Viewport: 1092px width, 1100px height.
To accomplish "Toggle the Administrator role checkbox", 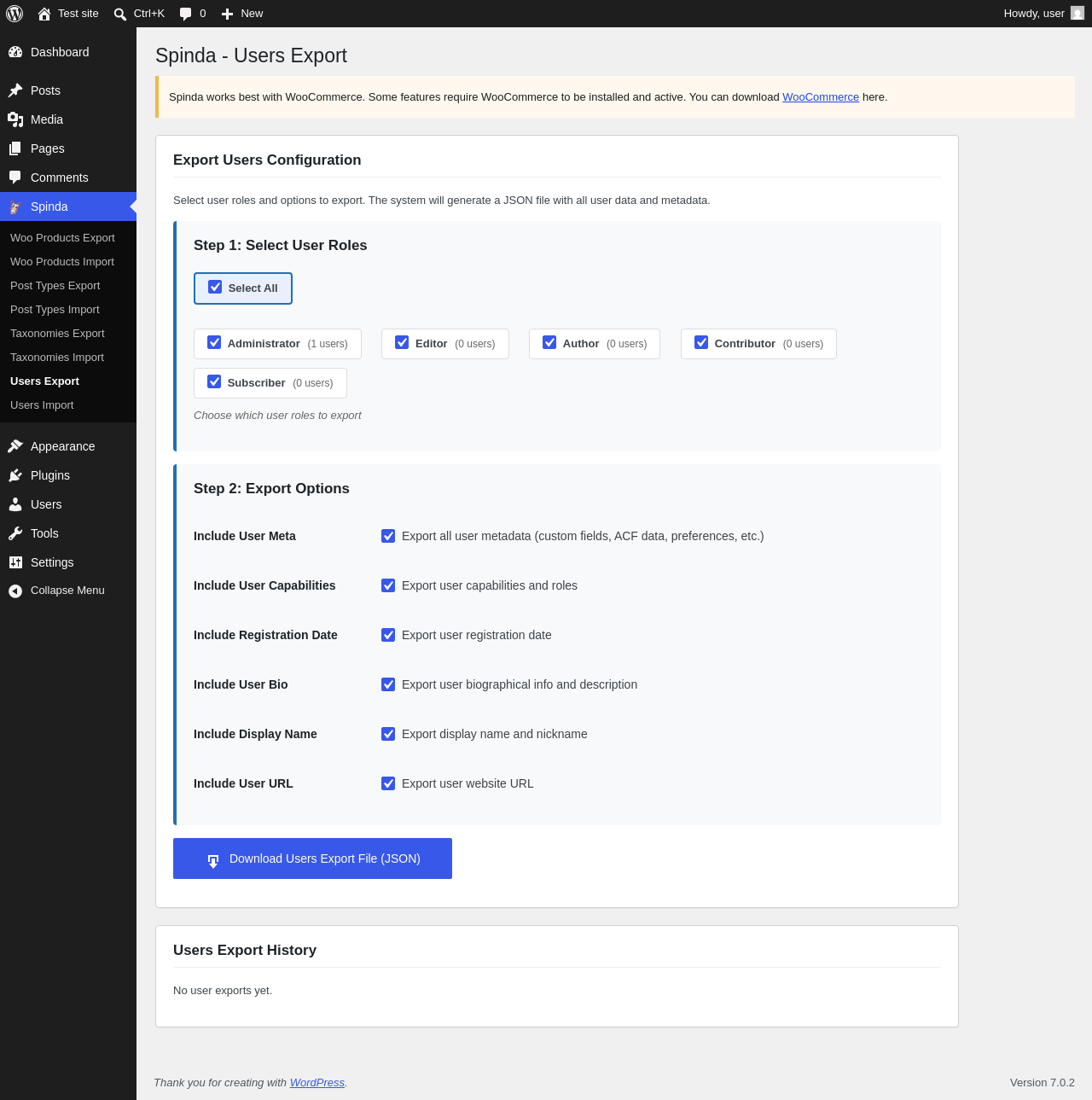I will pos(214,342).
